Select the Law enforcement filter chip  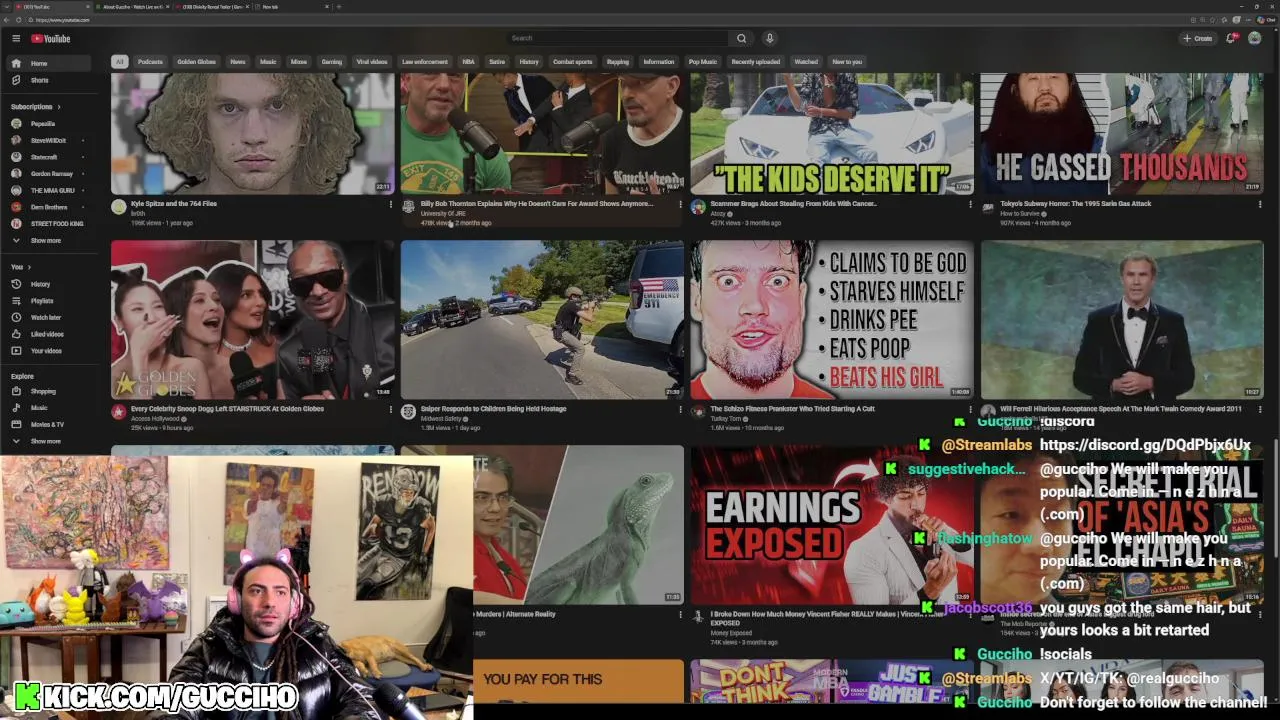pyautogui.click(x=425, y=62)
